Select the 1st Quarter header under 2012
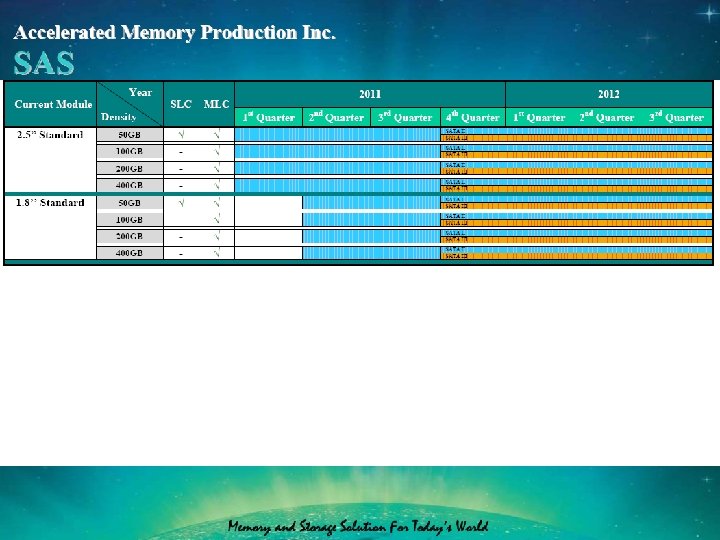This screenshot has width=720, height=540. tap(539, 118)
